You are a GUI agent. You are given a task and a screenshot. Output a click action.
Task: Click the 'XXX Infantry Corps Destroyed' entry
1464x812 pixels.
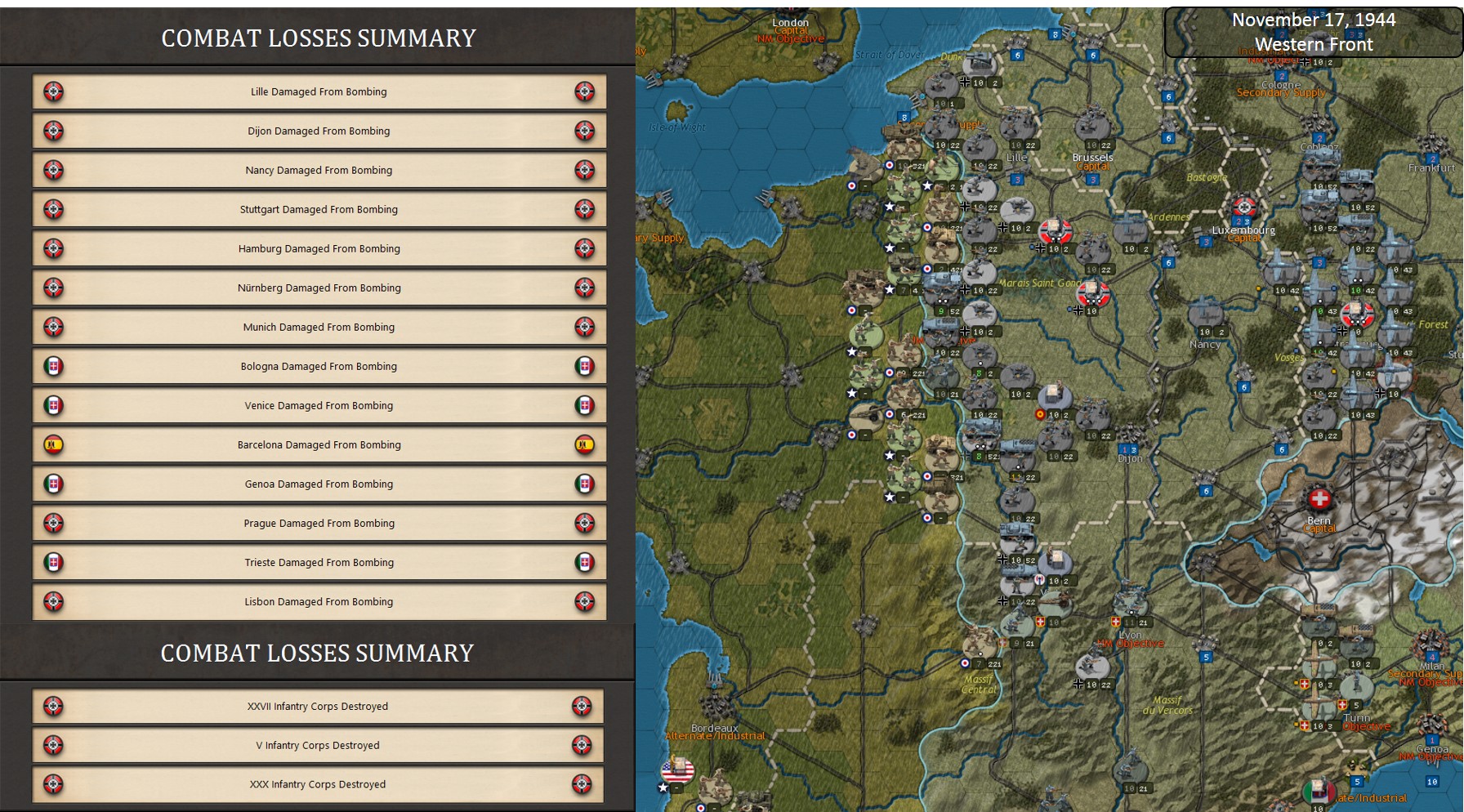point(318,784)
